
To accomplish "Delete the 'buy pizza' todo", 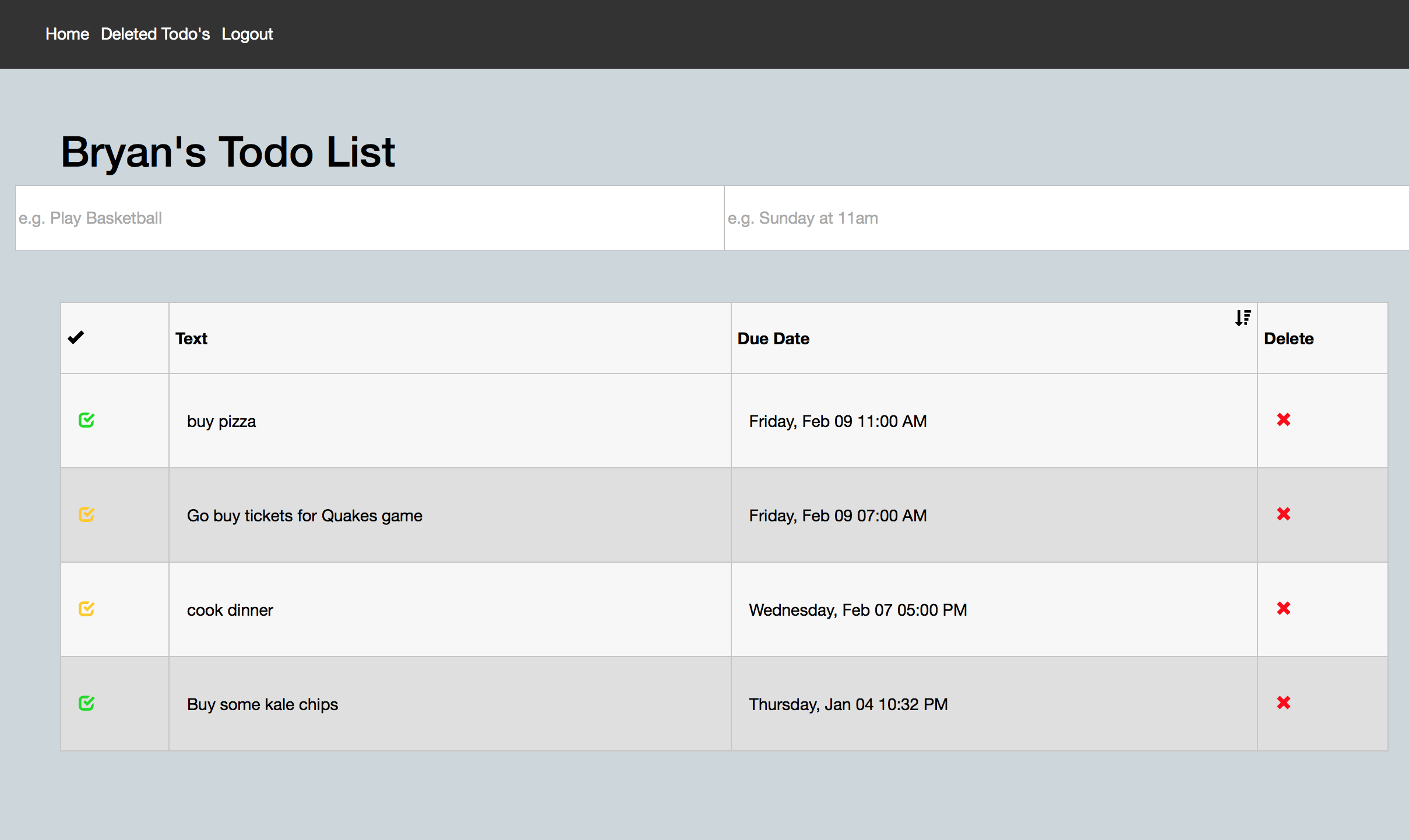I will [x=1283, y=420].
